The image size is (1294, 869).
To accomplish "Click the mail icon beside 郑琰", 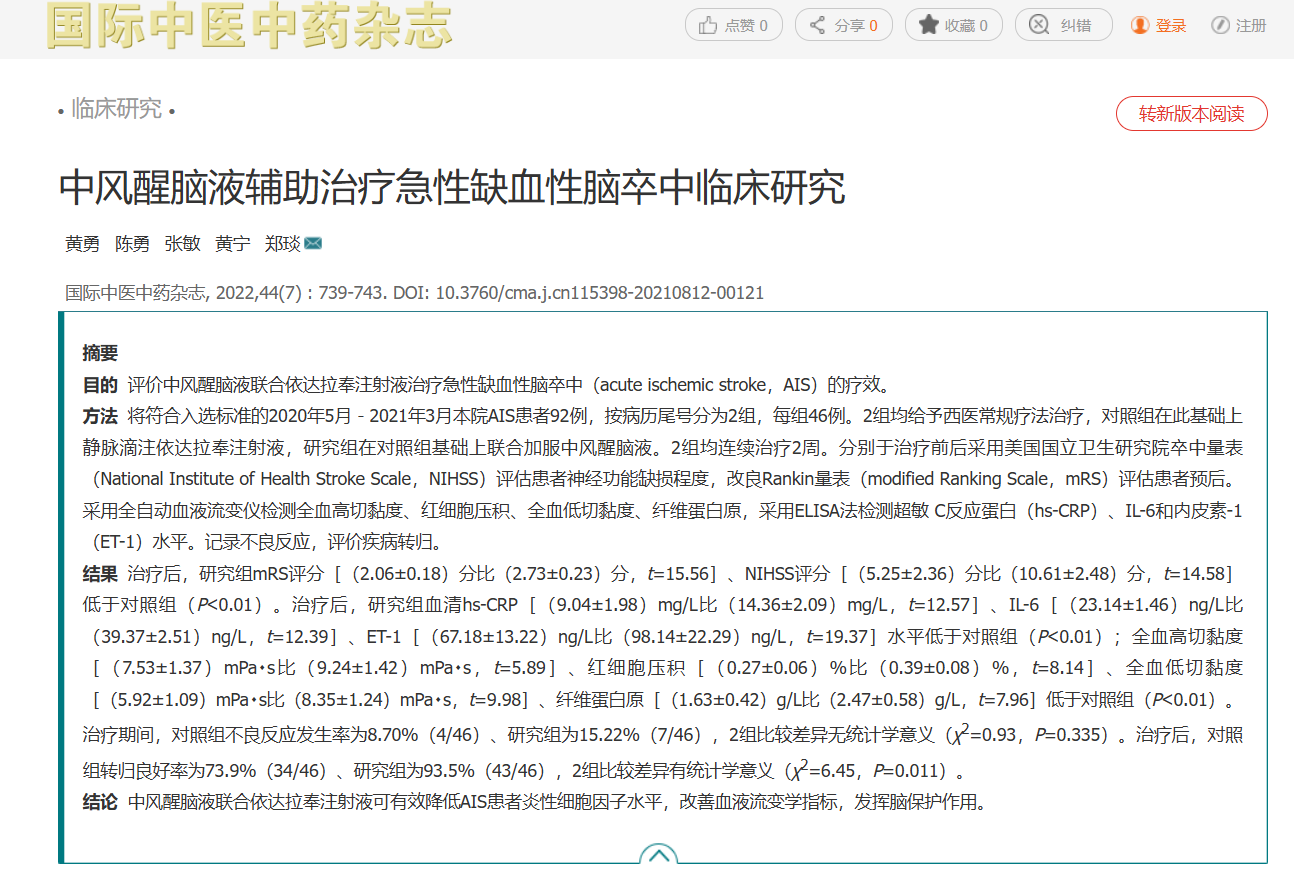I will pyautogui.click(x=313, y=243).
